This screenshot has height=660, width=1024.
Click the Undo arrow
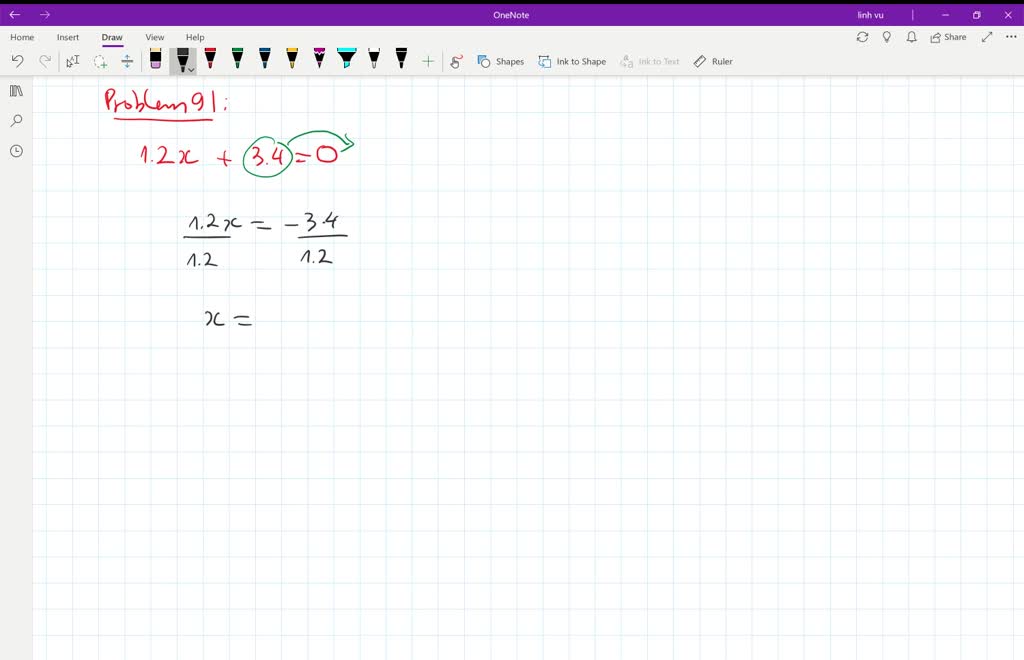(x=17, y=60)
